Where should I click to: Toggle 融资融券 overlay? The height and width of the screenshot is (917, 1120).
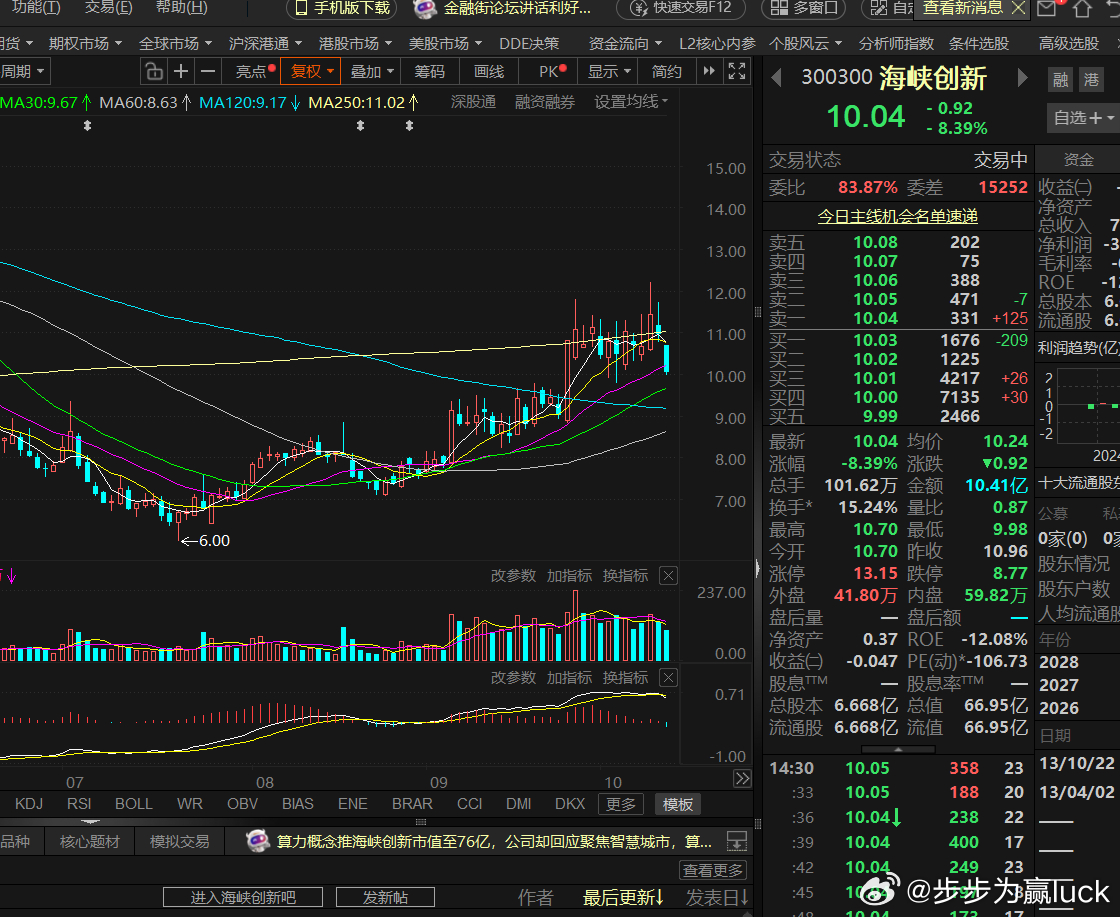coord(545,102)
